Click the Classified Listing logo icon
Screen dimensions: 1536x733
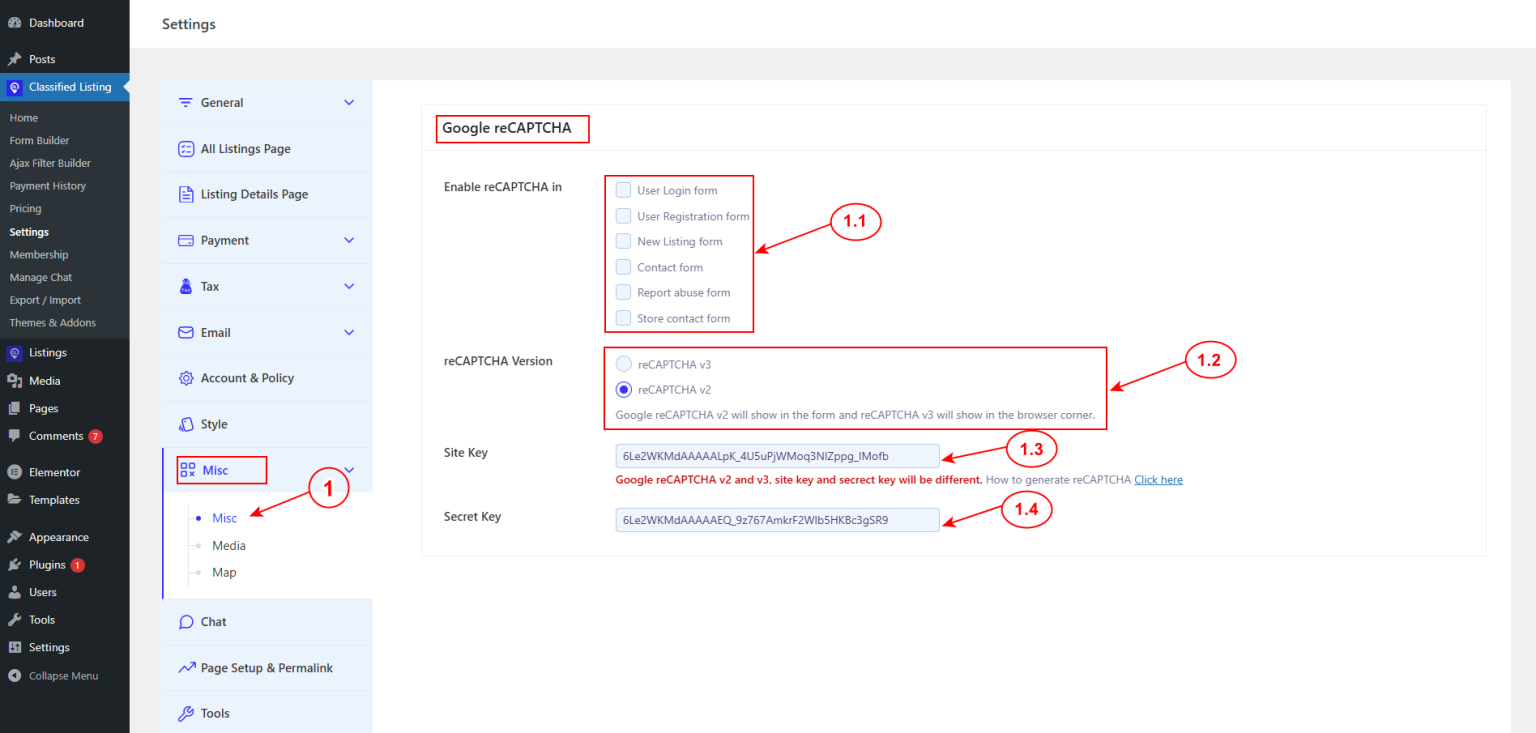coord(15,87)
